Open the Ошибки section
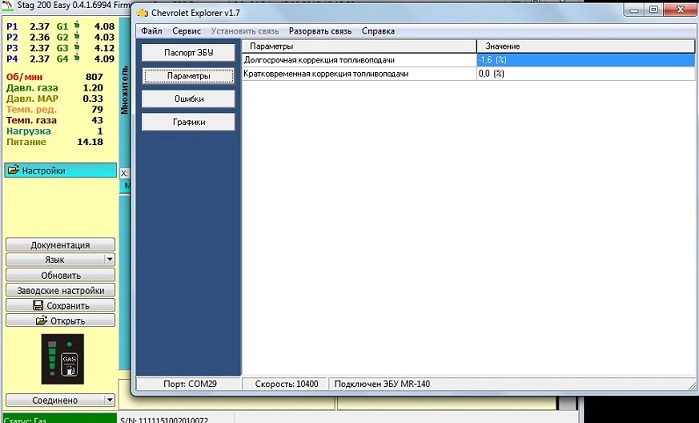Viewport: 699px width, 423px height. 189,99
